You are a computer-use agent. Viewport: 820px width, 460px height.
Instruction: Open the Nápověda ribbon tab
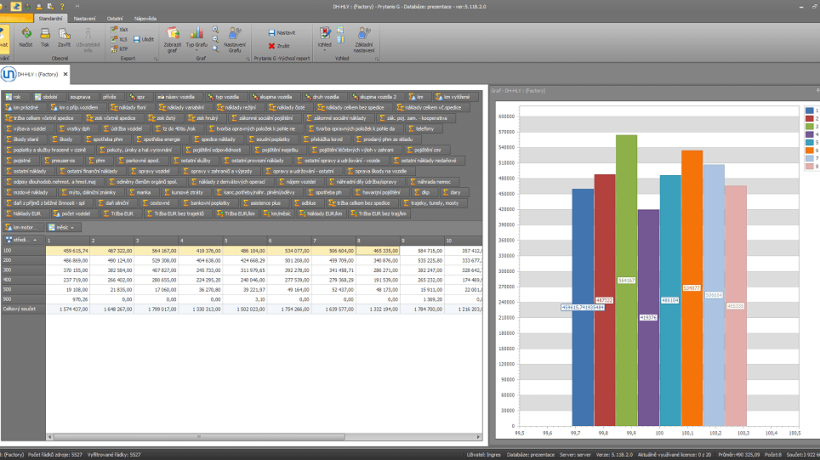(145, 18)
